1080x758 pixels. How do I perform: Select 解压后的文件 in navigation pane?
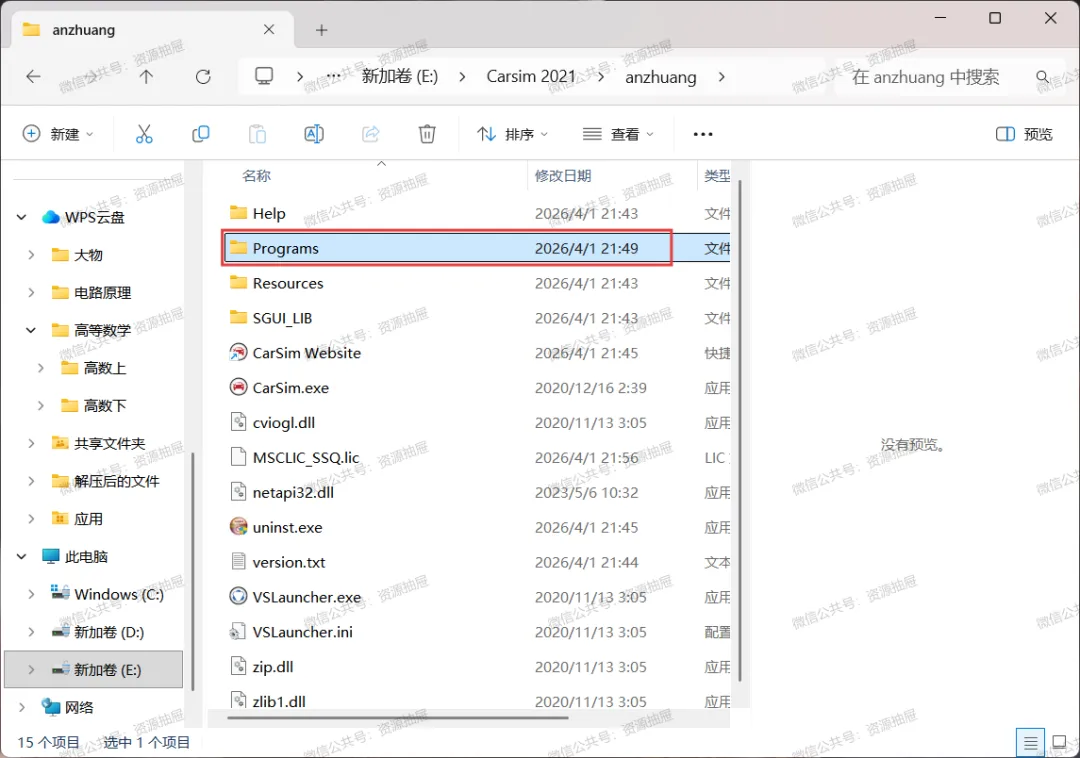point(116,481)
